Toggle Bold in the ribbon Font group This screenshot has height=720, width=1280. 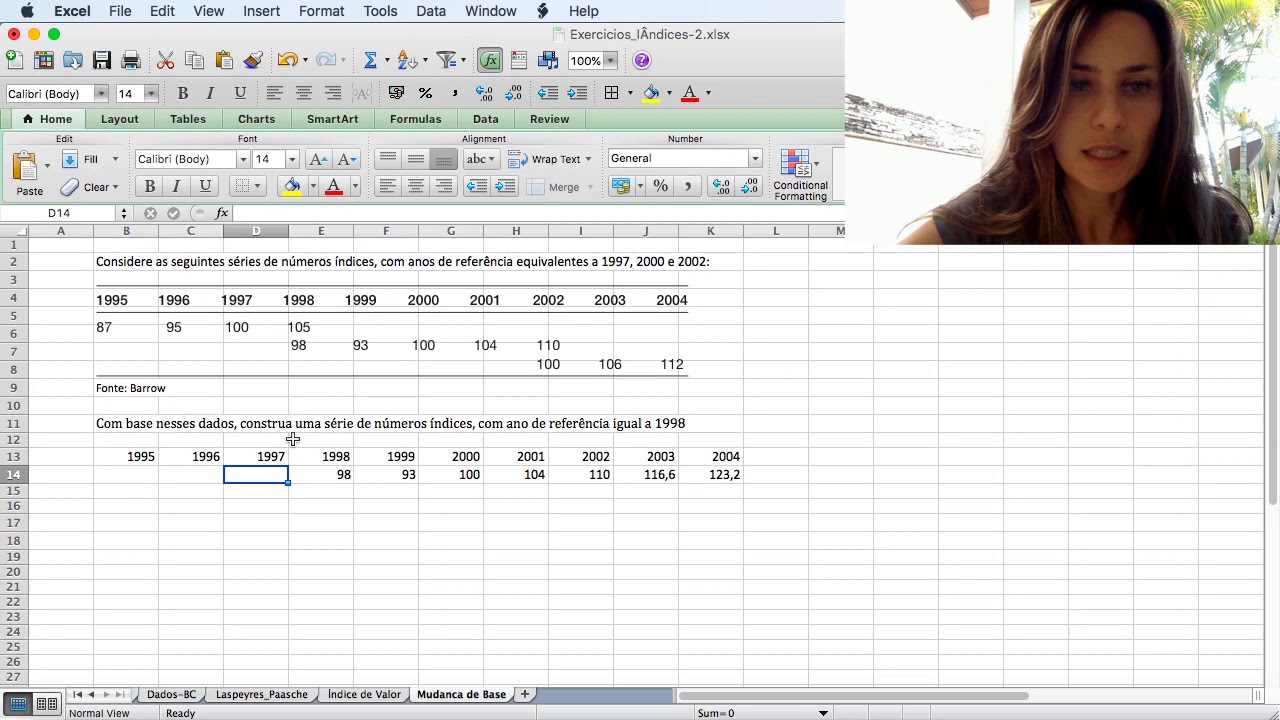click(x=150, y=186)
